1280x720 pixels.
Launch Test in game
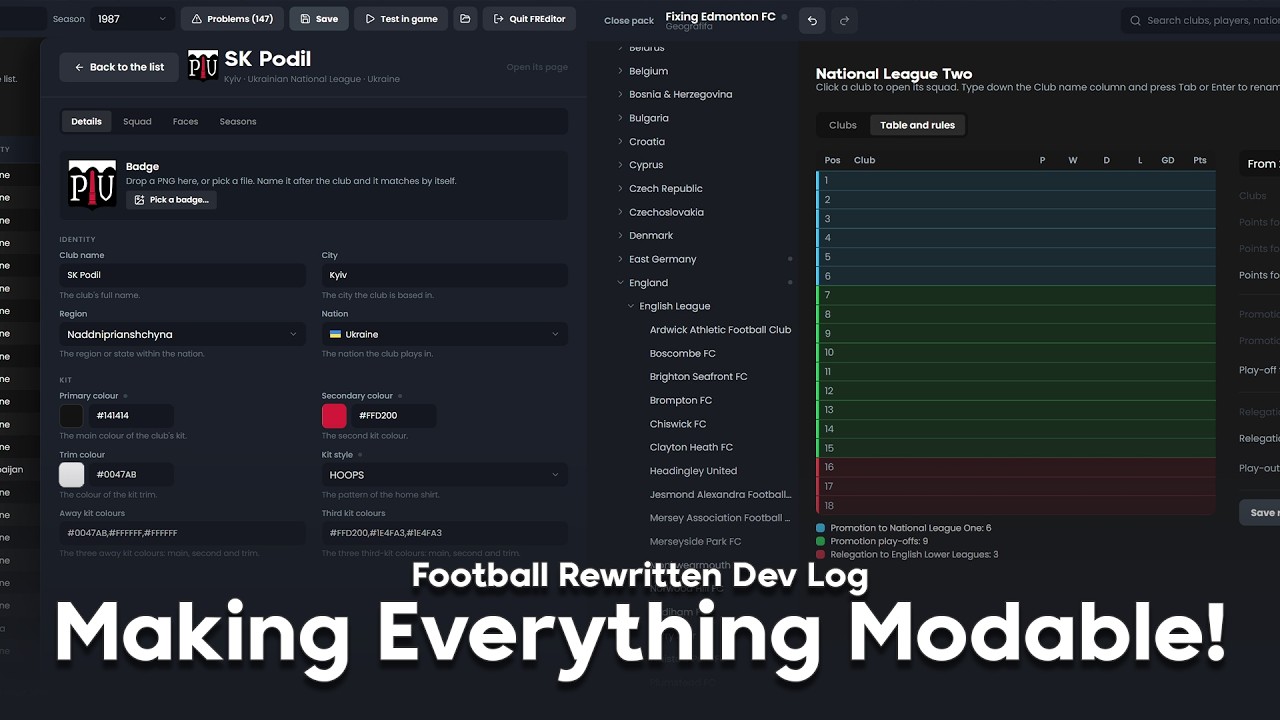(401, 19)
